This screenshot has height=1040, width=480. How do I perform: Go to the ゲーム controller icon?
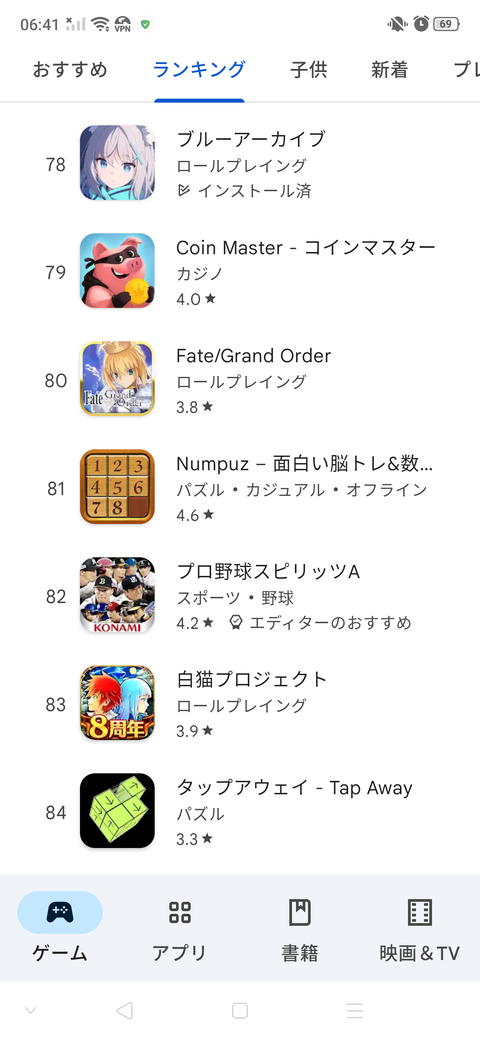60,913
